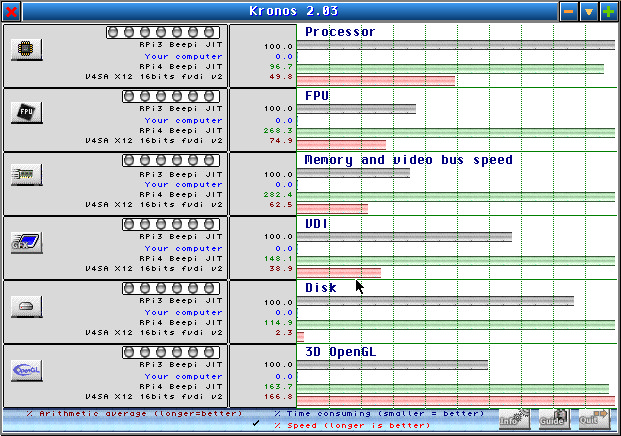Click the green RPi4 bar in Disk graph
Screen dimensions: 621x436
tap(456, 324)
